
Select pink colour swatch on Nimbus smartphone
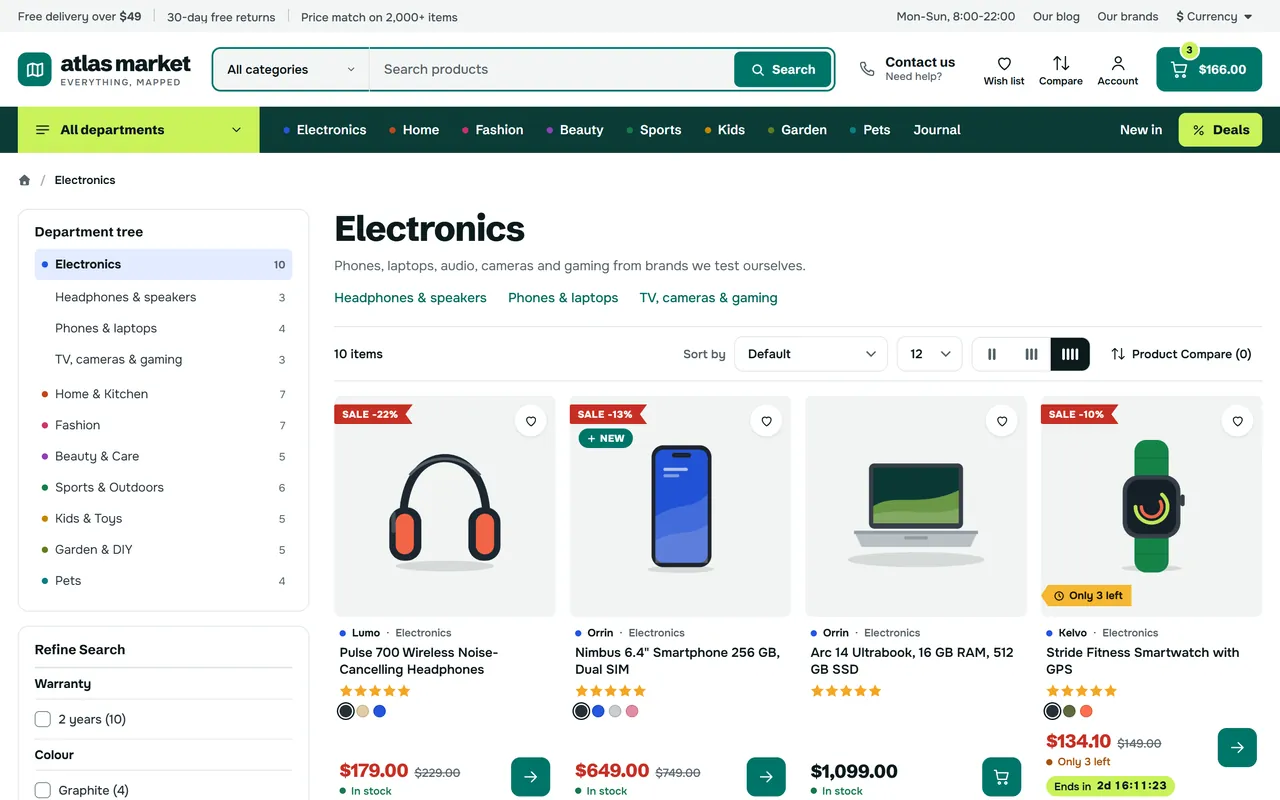point(632,711)
